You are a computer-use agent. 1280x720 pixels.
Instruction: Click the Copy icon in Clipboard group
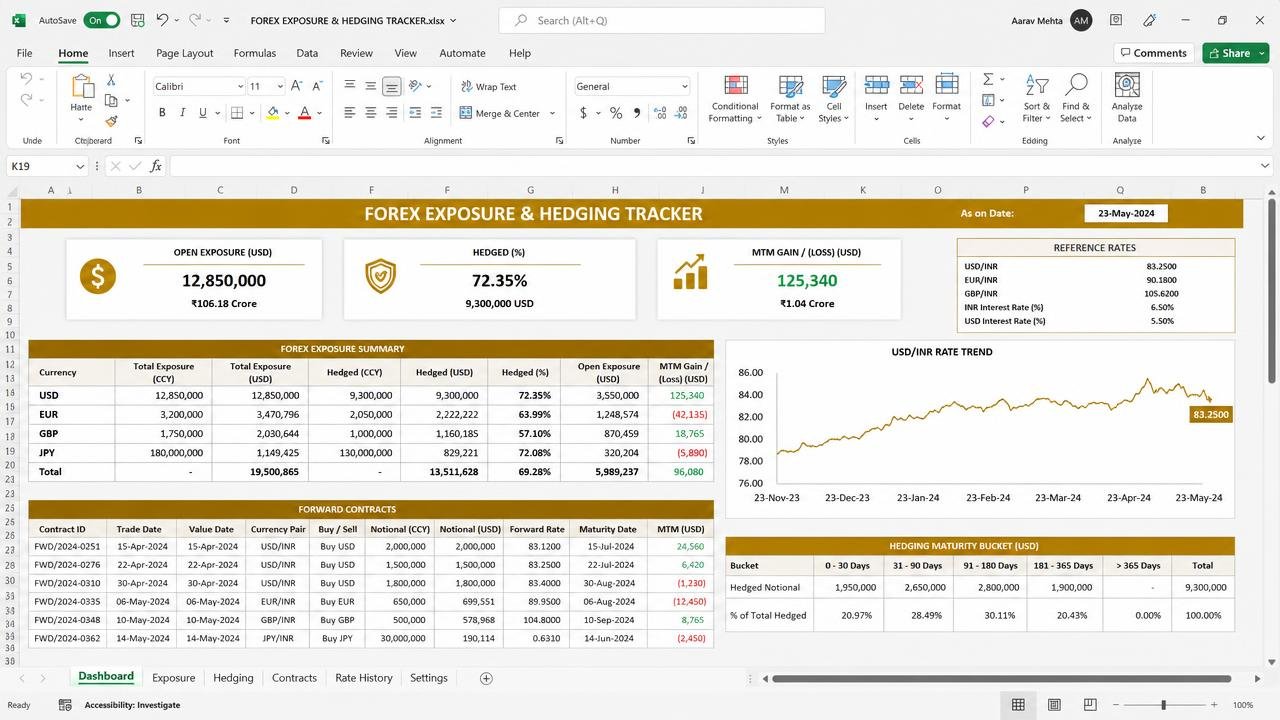click(x=111, y=100)
